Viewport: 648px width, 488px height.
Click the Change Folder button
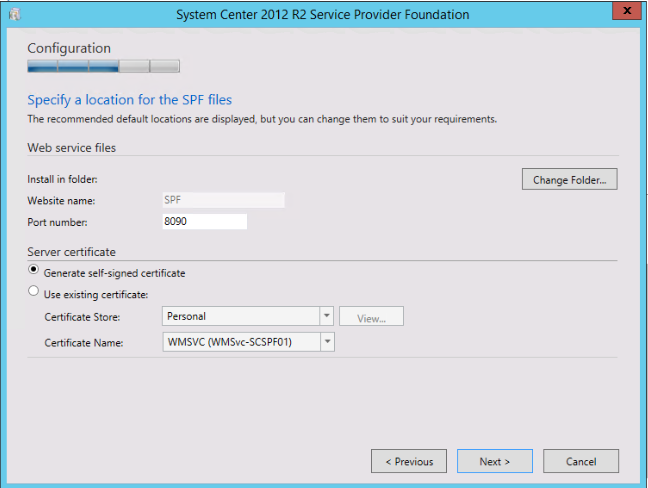coord(569,180)
